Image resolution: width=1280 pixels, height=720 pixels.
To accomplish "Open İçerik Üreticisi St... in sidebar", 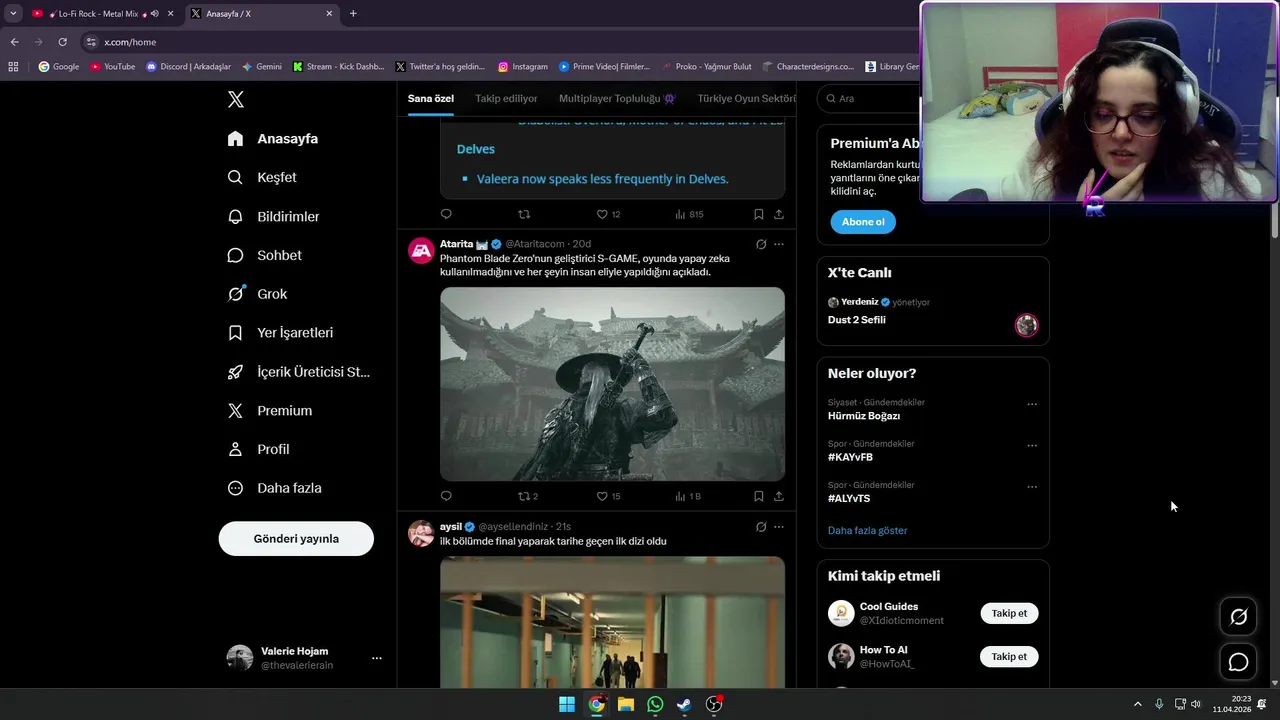I will pyautogui.click(x=299, y=372).
